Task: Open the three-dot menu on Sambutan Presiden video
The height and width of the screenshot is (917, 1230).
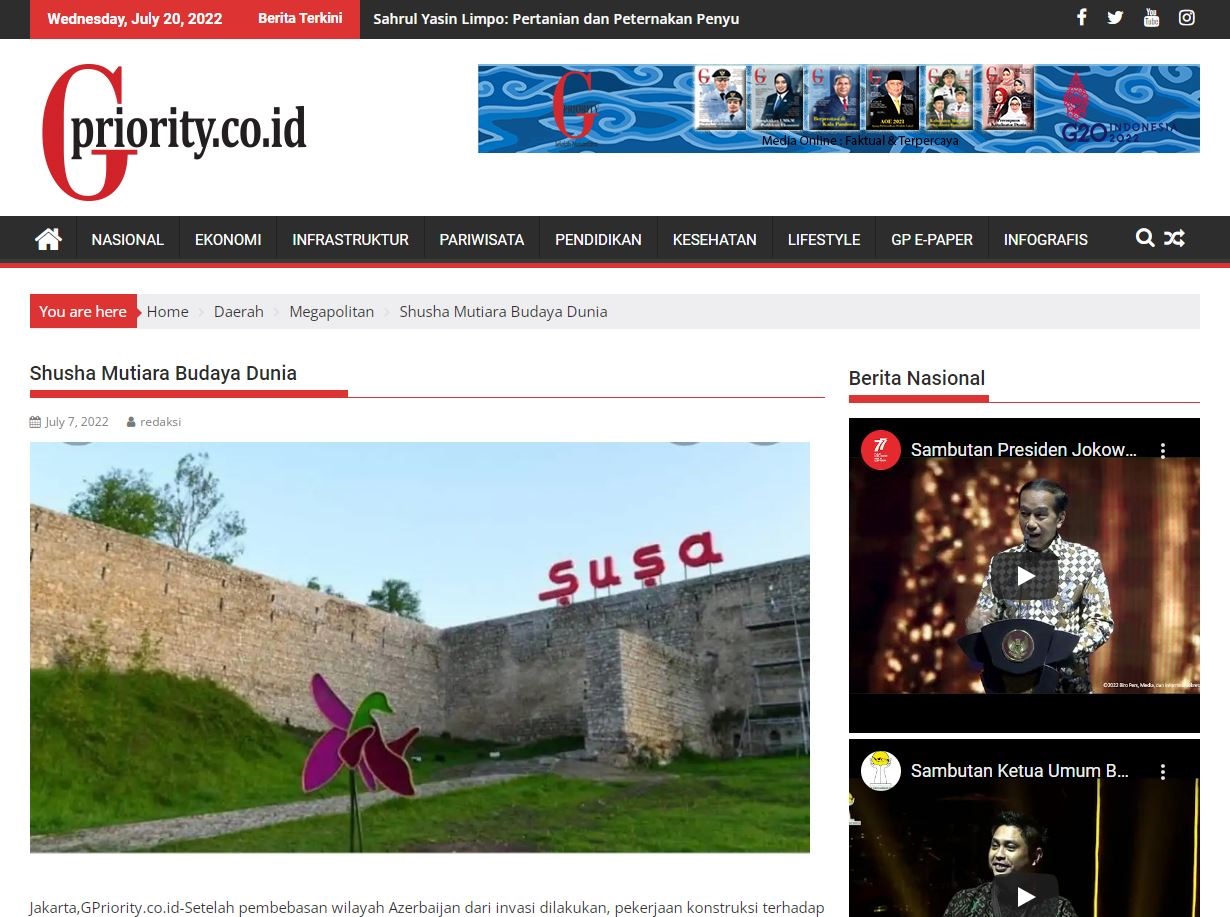Action: click(x=1163, y=451)
